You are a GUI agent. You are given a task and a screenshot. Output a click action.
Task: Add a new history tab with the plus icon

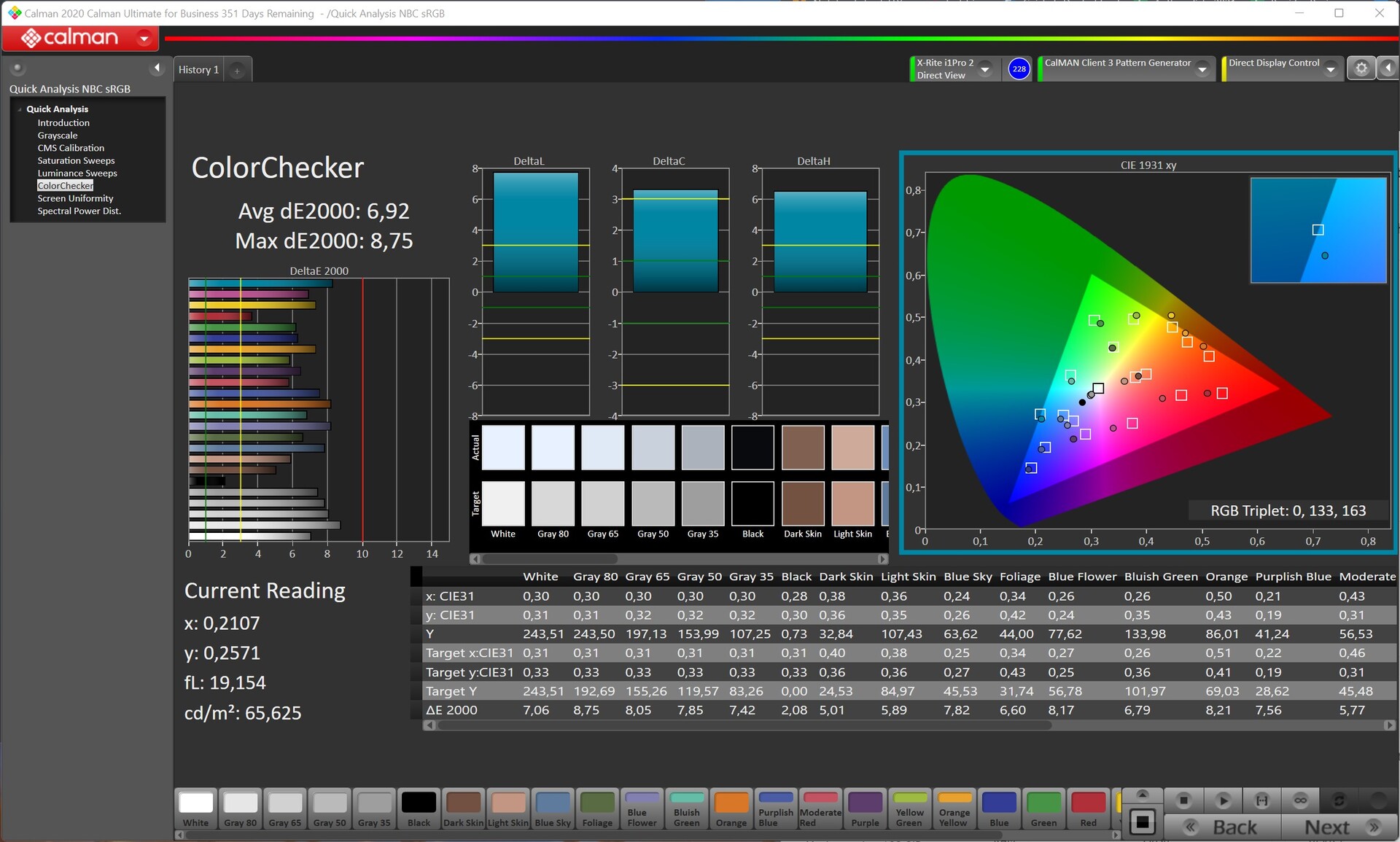237,71
